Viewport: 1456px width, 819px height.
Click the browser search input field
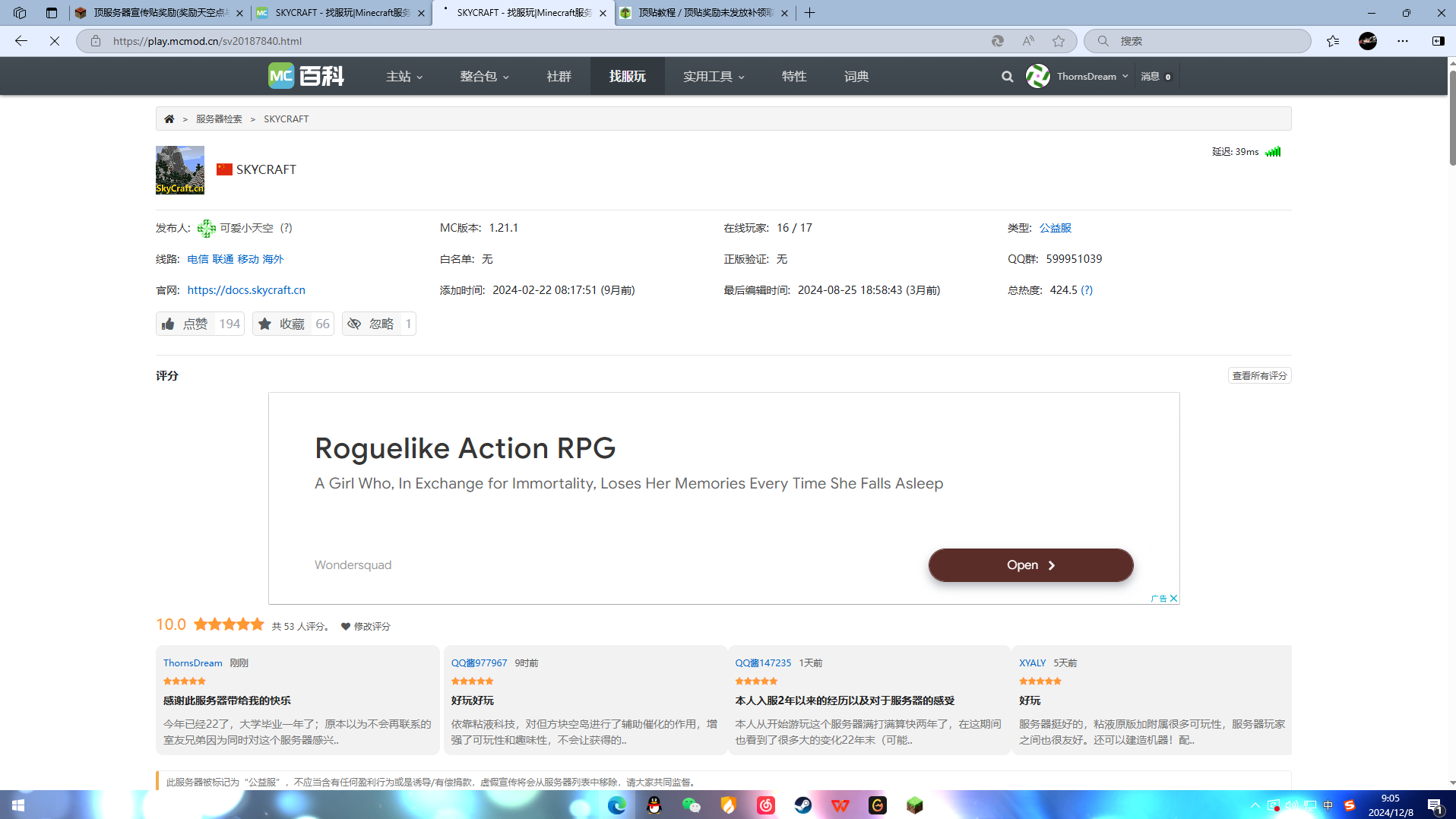pyautogui.click(x=1198, y=41)
